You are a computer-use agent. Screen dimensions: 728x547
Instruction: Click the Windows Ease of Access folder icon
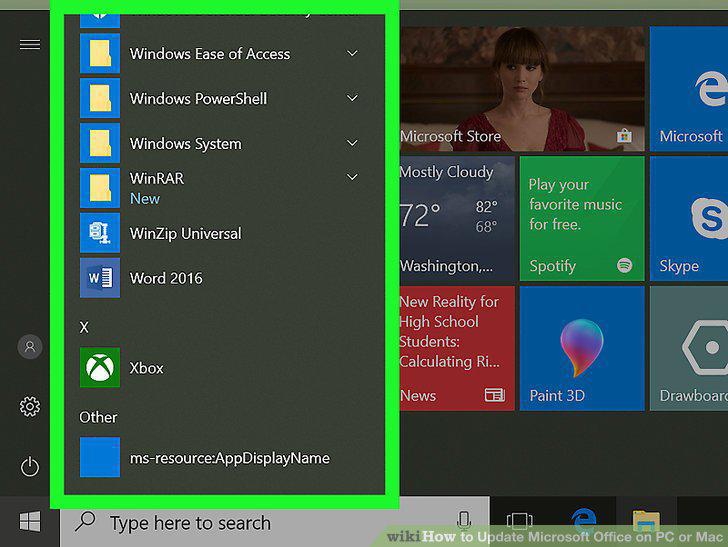point(100,53)
